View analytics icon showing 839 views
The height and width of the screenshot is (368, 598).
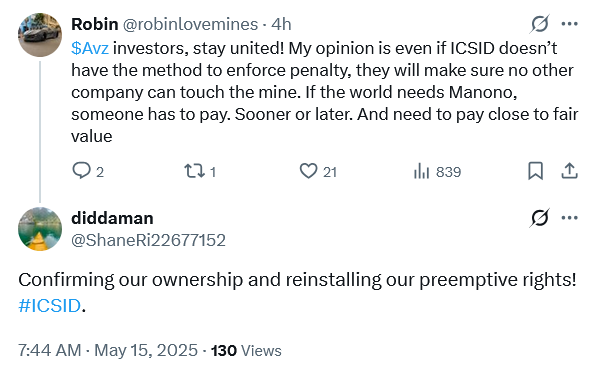click(x=421, y=171)
